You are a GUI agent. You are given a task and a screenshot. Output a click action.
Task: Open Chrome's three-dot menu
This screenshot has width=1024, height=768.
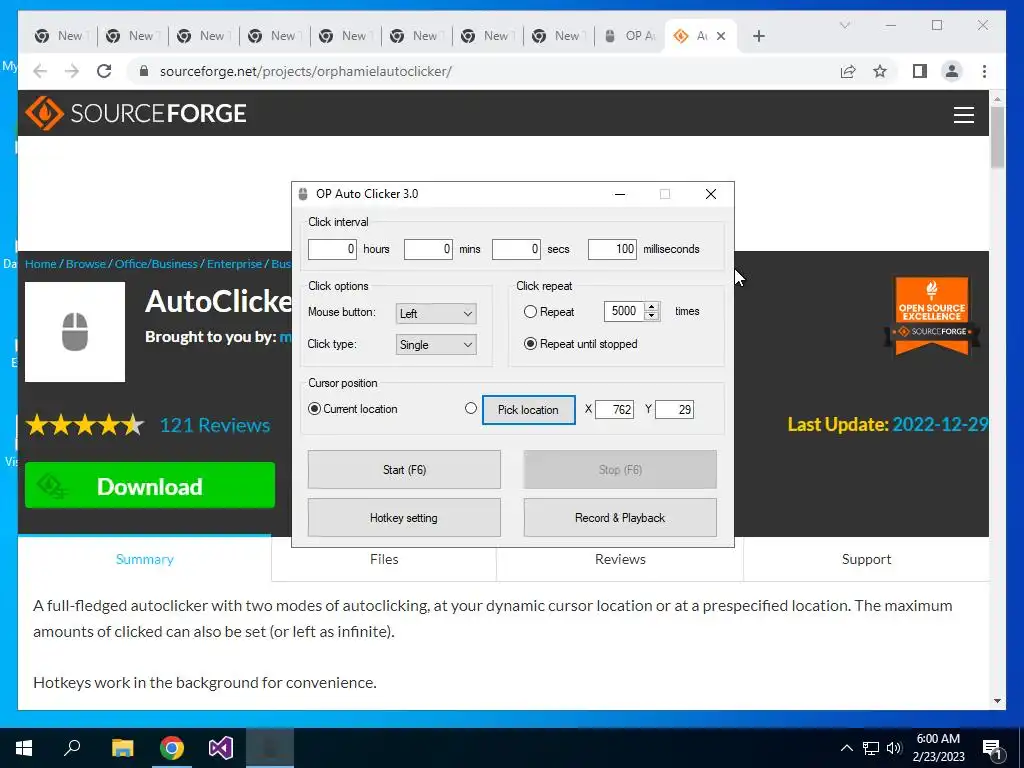coord(984,71)
